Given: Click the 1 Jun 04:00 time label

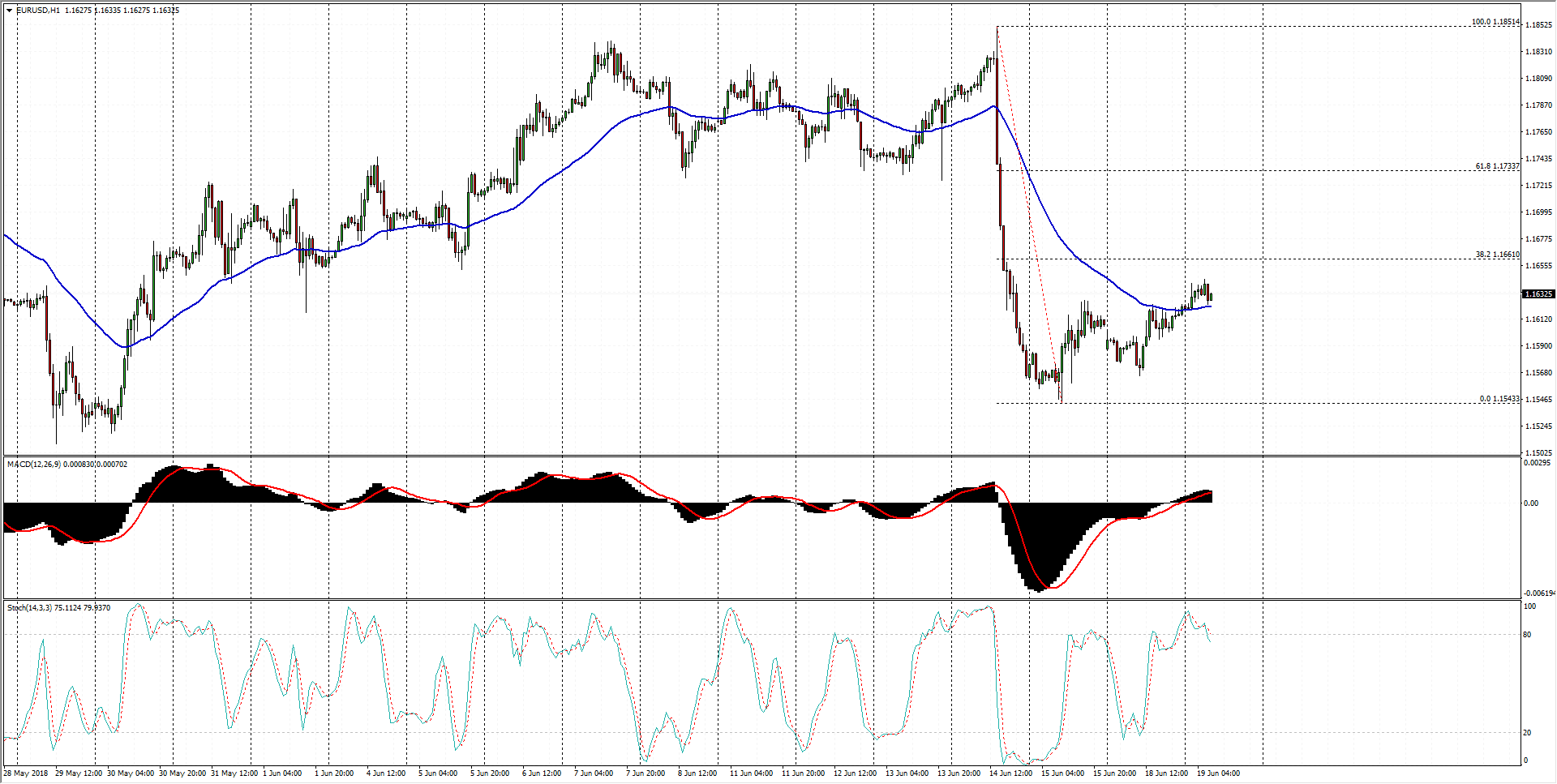Looking at the screenshot, I should click(x=282, y=773).
